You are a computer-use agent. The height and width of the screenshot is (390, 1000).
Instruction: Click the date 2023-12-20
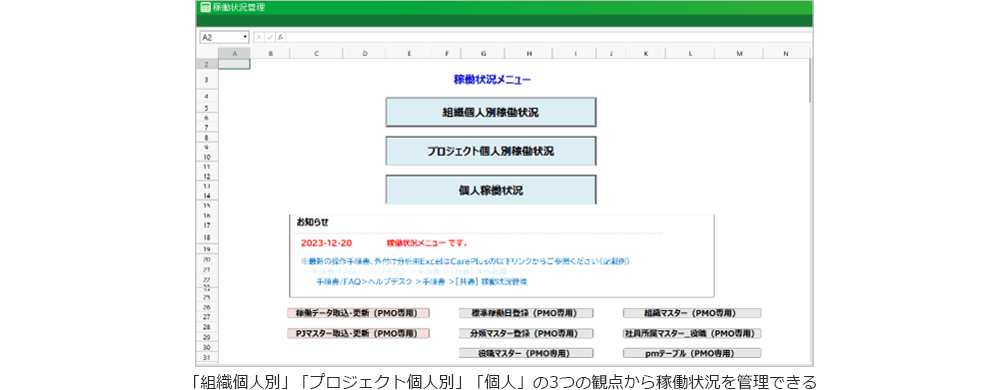[326, 243]
